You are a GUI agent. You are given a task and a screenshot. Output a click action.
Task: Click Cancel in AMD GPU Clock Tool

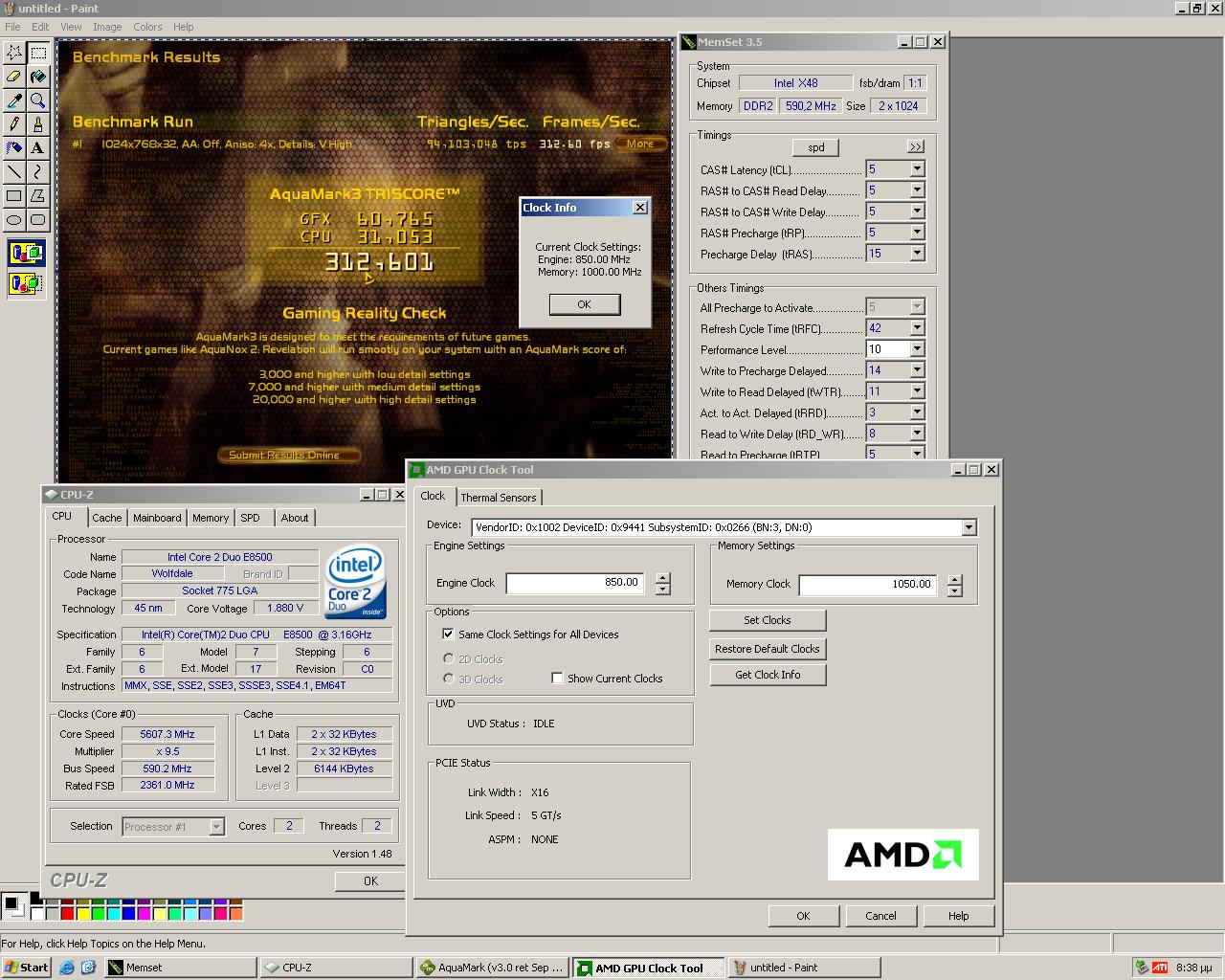[x=880, y=916]
